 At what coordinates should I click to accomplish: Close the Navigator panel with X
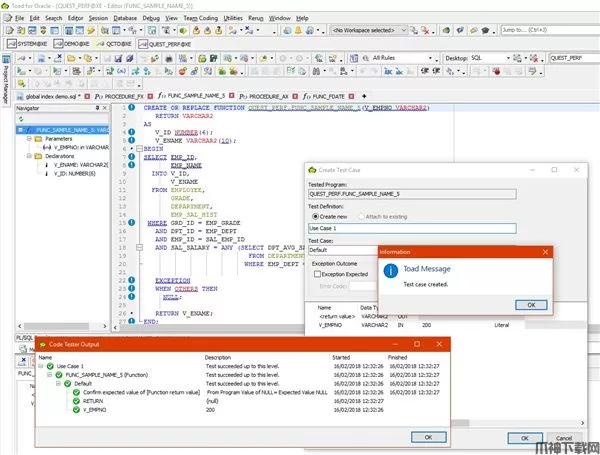(x=105, y=106)
